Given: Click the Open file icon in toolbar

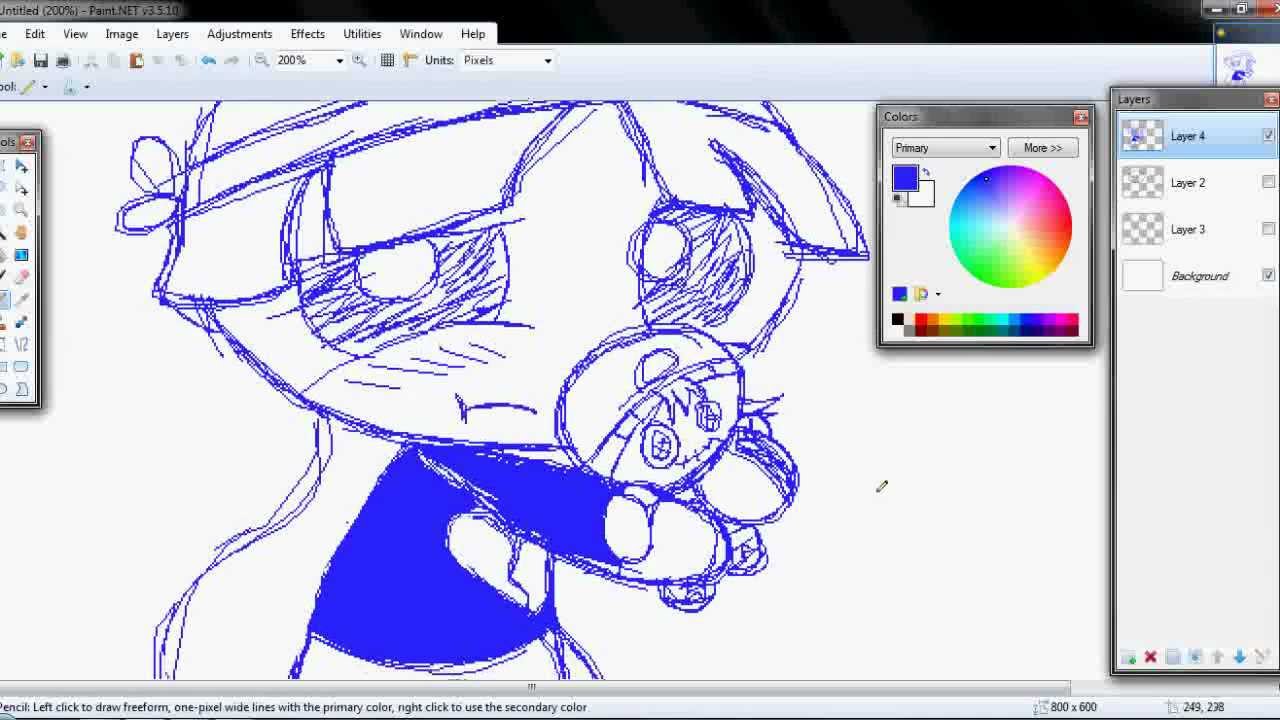Looking at the screenshot, I should click(18, 60).
